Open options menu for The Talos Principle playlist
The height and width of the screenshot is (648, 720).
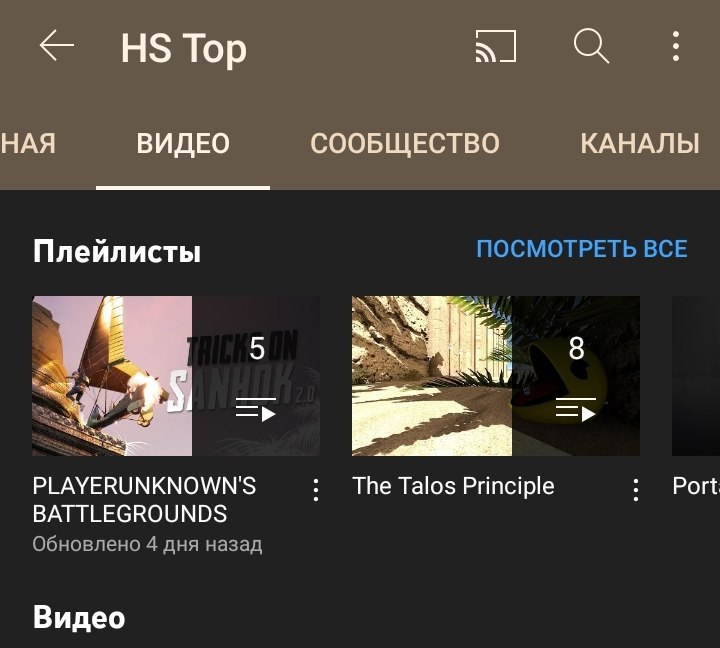click(x=636, y=490)
